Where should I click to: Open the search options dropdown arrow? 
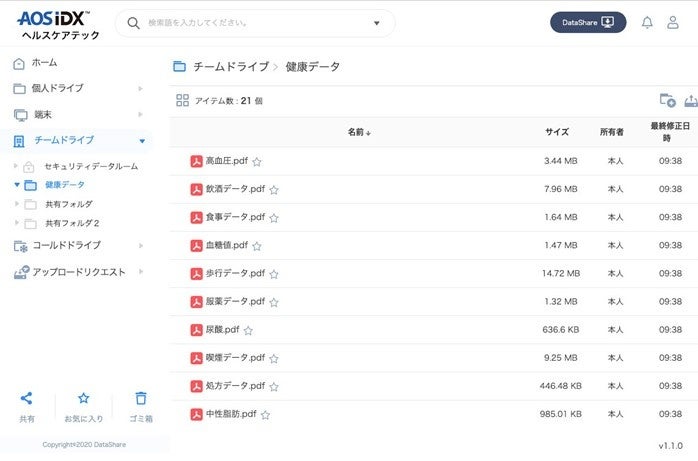(377, 23)
